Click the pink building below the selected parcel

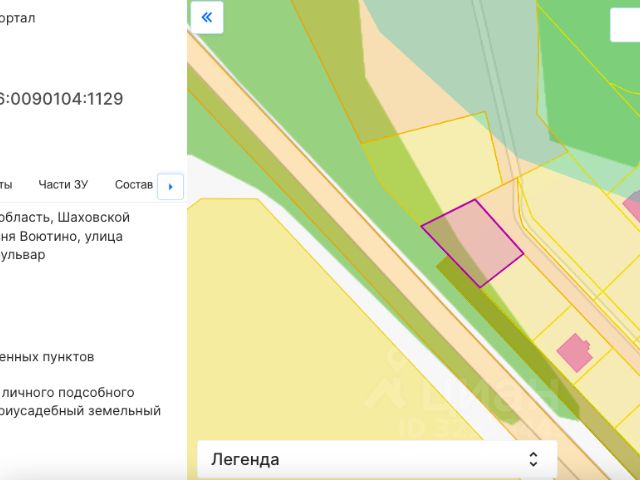tap(574, 352)
